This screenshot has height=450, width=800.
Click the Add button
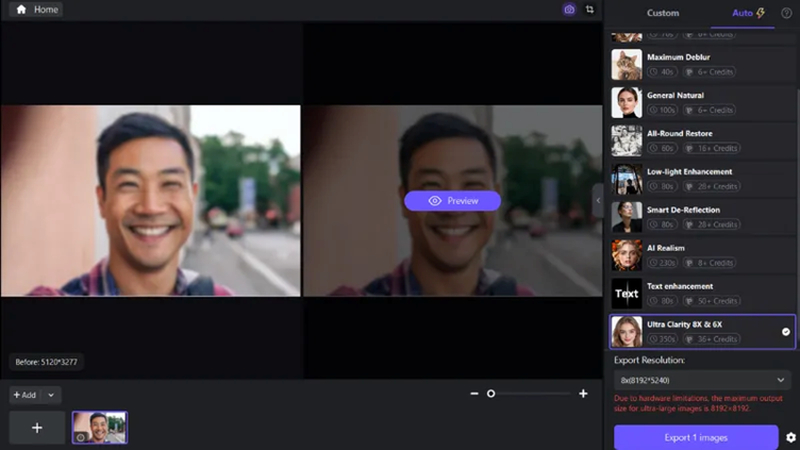tap(24, 395)
